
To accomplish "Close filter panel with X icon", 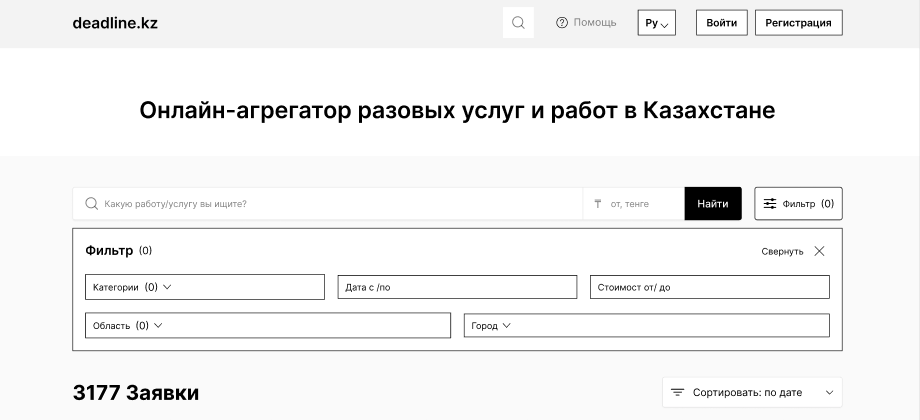I will point(819,251).
